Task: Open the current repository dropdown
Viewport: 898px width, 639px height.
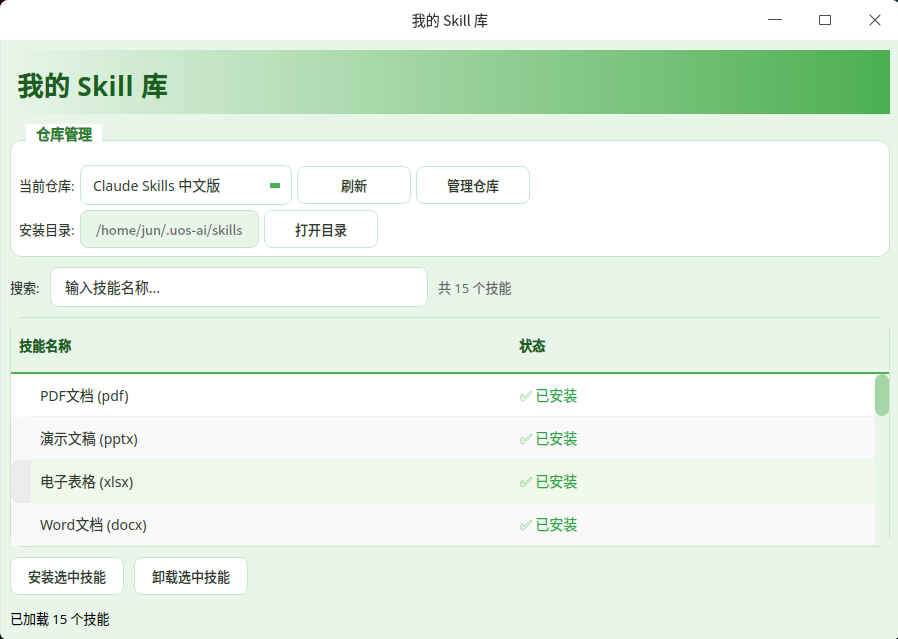Action: [x=186, y=185]
